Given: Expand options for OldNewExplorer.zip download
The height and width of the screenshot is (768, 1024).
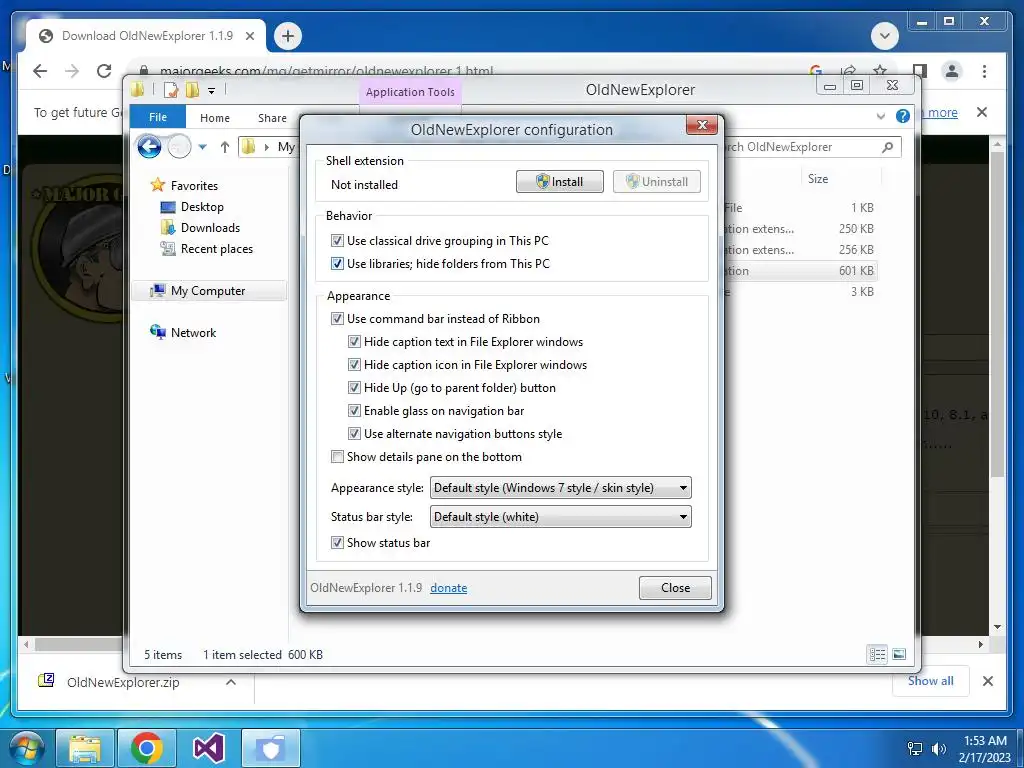Looking at the screenshot, I should 231,682.
